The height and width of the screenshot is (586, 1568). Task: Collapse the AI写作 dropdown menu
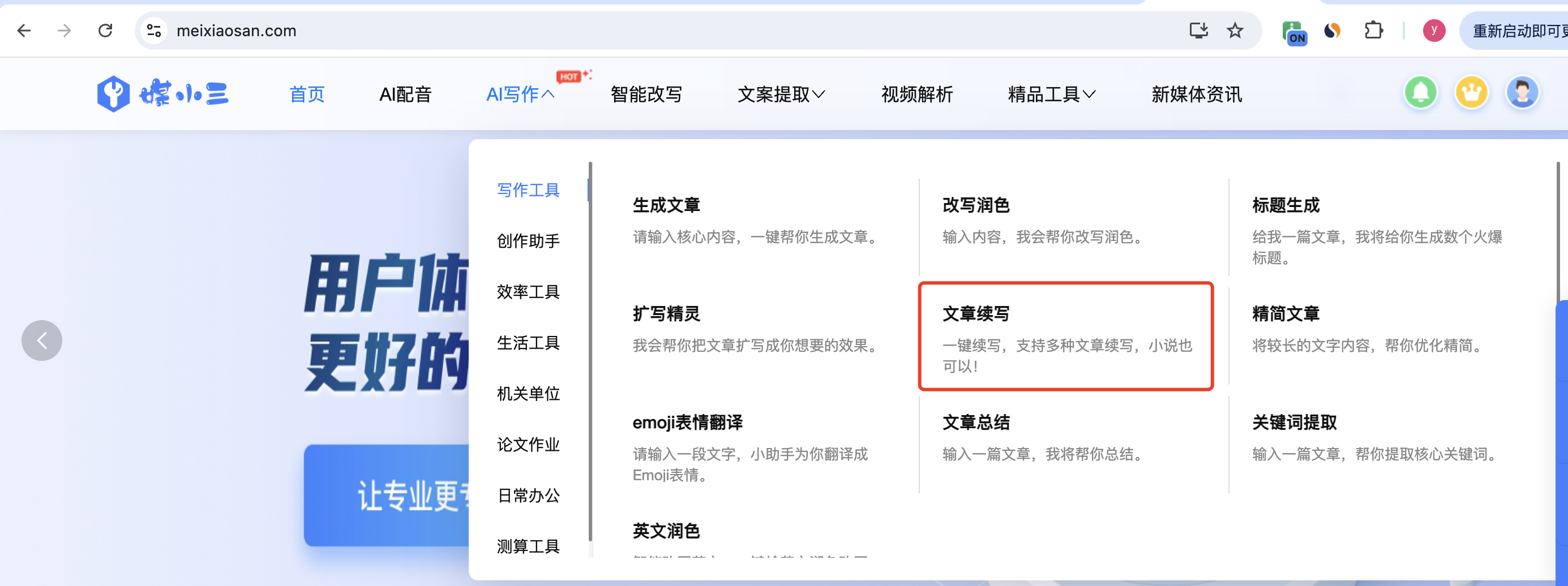[x=520, y=94]
